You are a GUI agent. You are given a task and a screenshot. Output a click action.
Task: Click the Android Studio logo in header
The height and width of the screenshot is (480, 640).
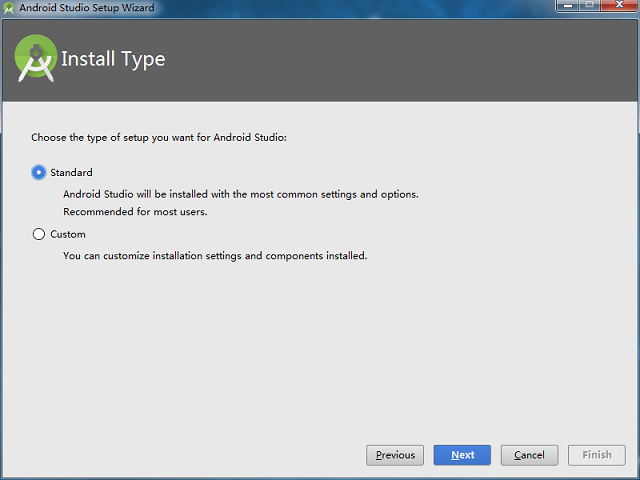click(36, 59)
